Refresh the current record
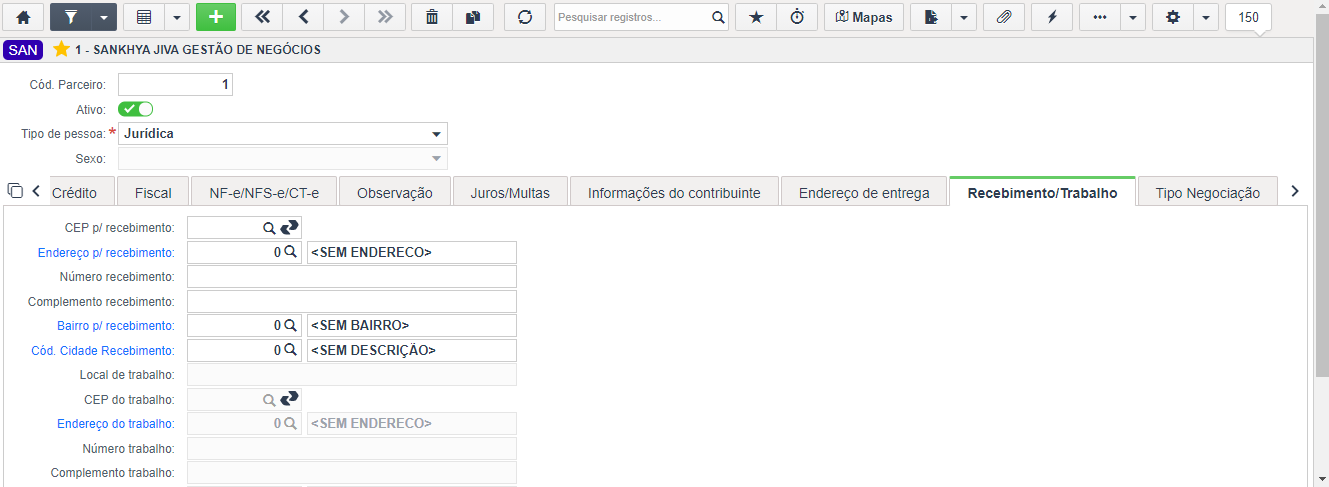This screenshot has height=487, width=1329. [x=525, y=17]
